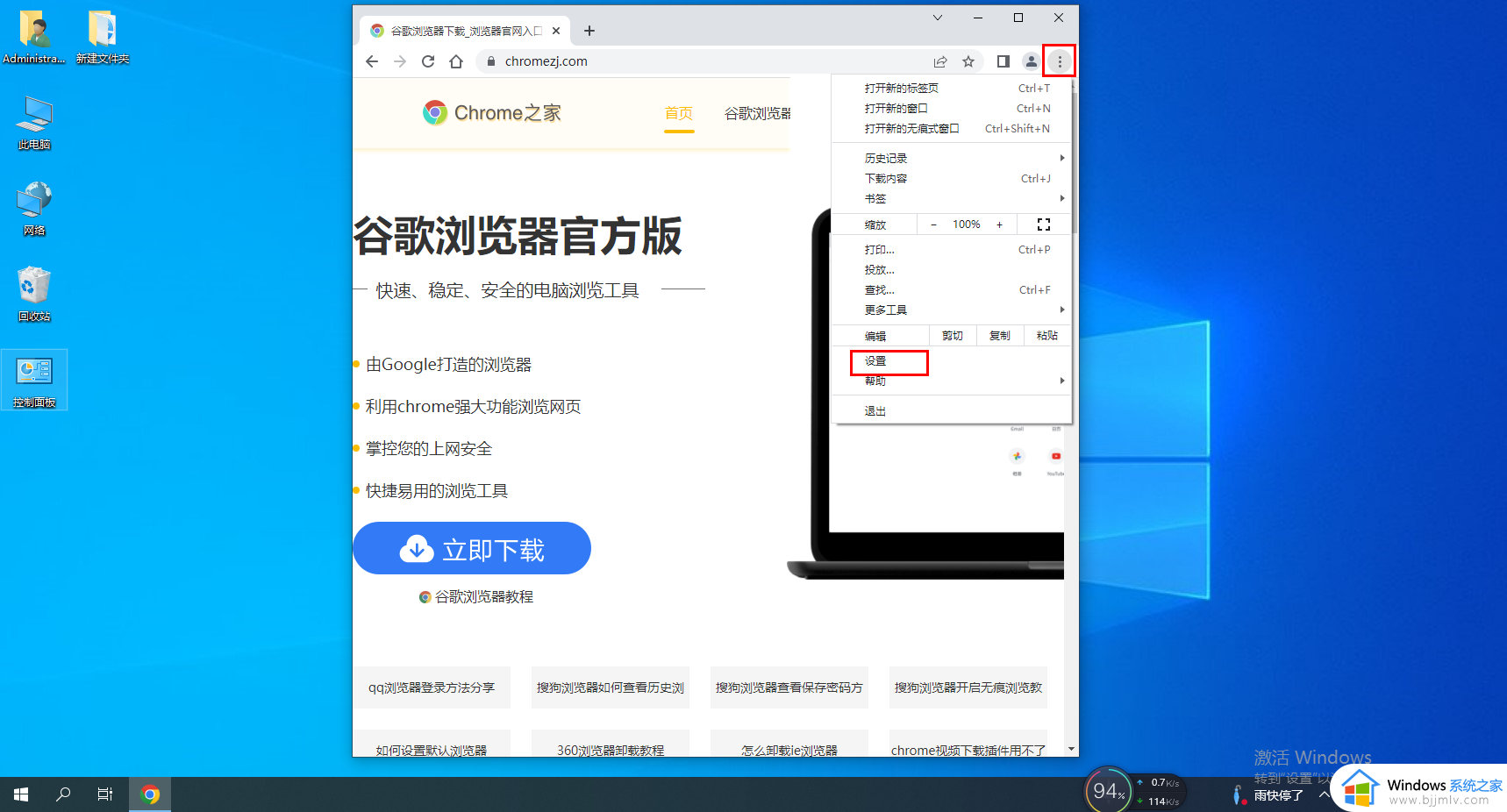
Task: Decrease zoom with the minus button
Action: click(x=933, y=224)
